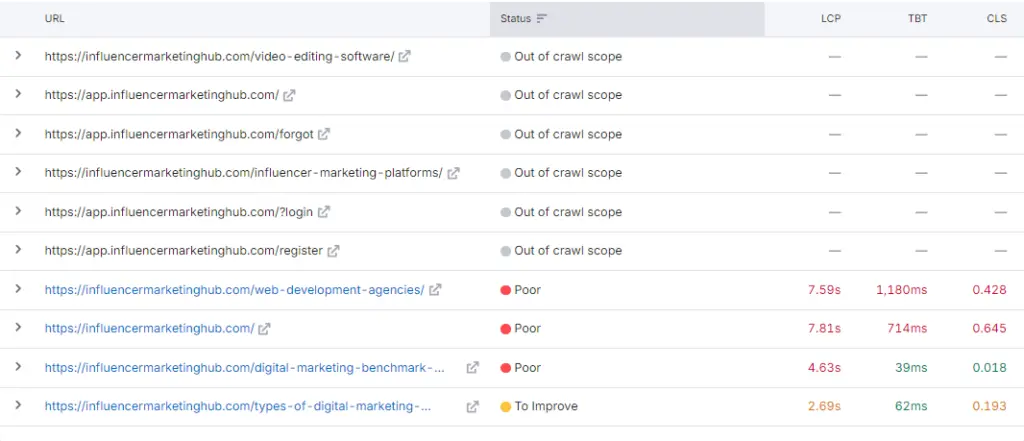The height and width of the screenshot is (441, 1024).
Task: Click the URL column header
Action: pyautogui.click(x=55, y=18)
